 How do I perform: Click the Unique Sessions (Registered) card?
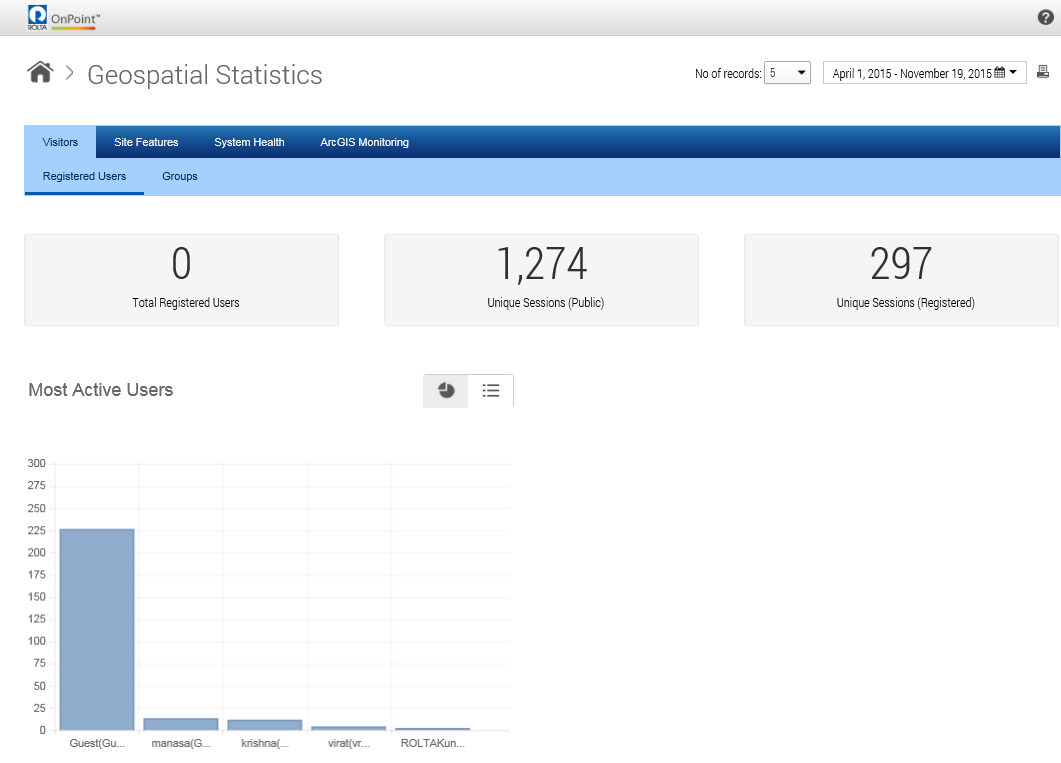tap(901, 280)
